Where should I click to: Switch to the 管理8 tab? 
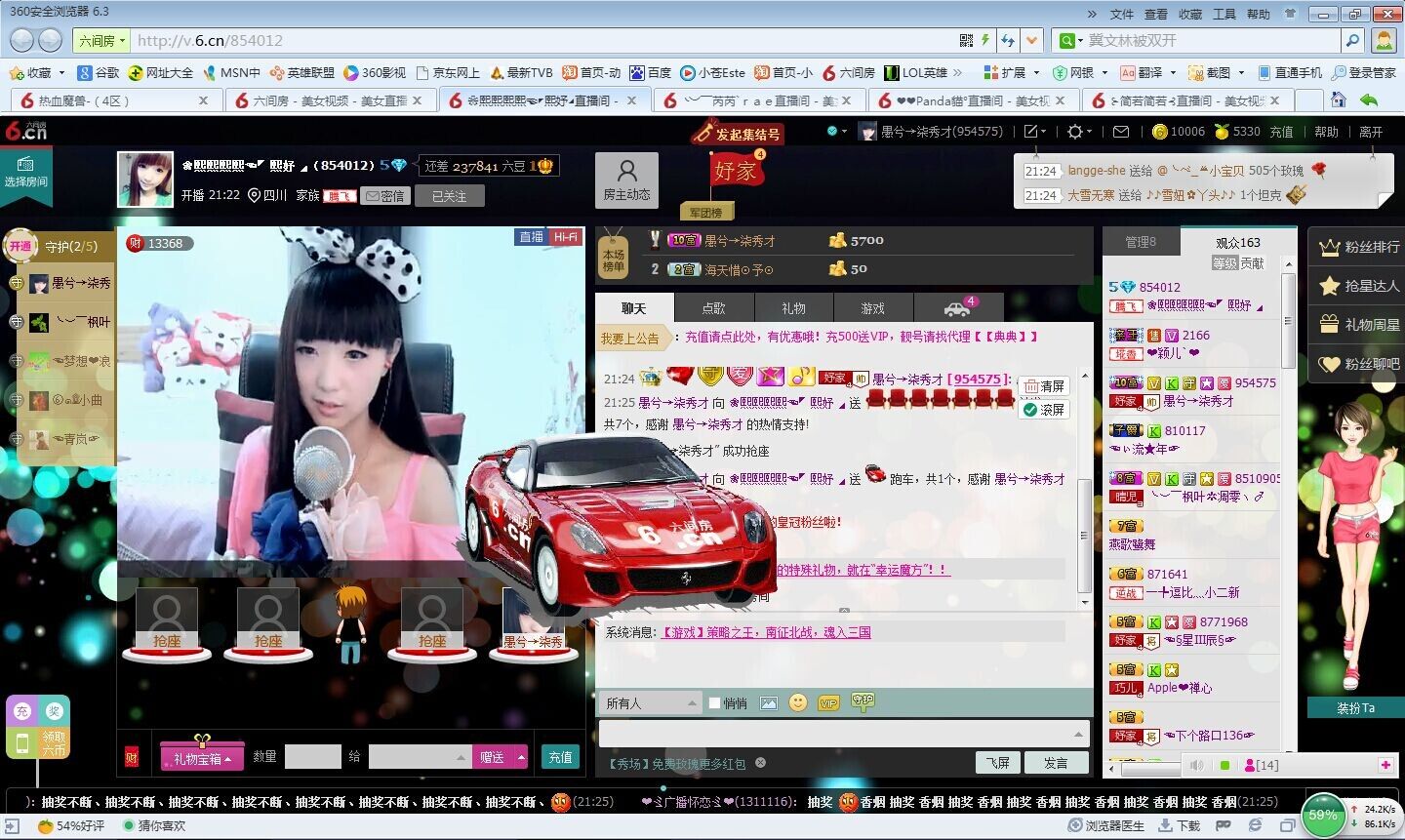click(x=1141, y=242)
